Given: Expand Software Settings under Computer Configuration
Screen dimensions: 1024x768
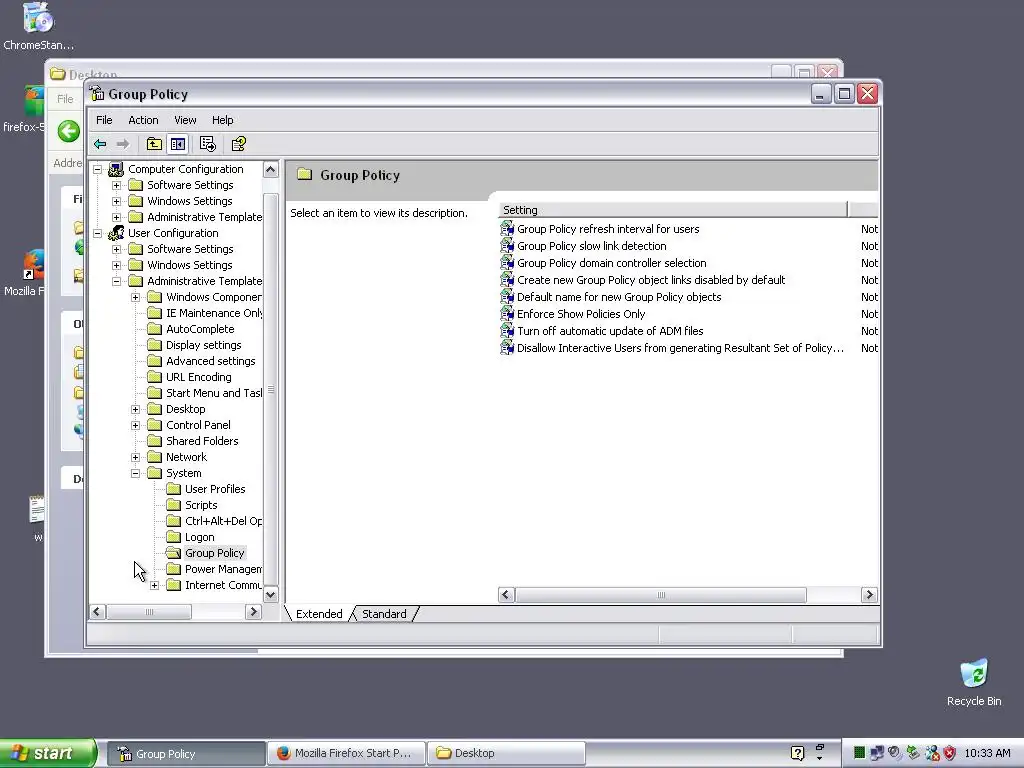Looking at the screenshot, I should (x=116, y=185).
